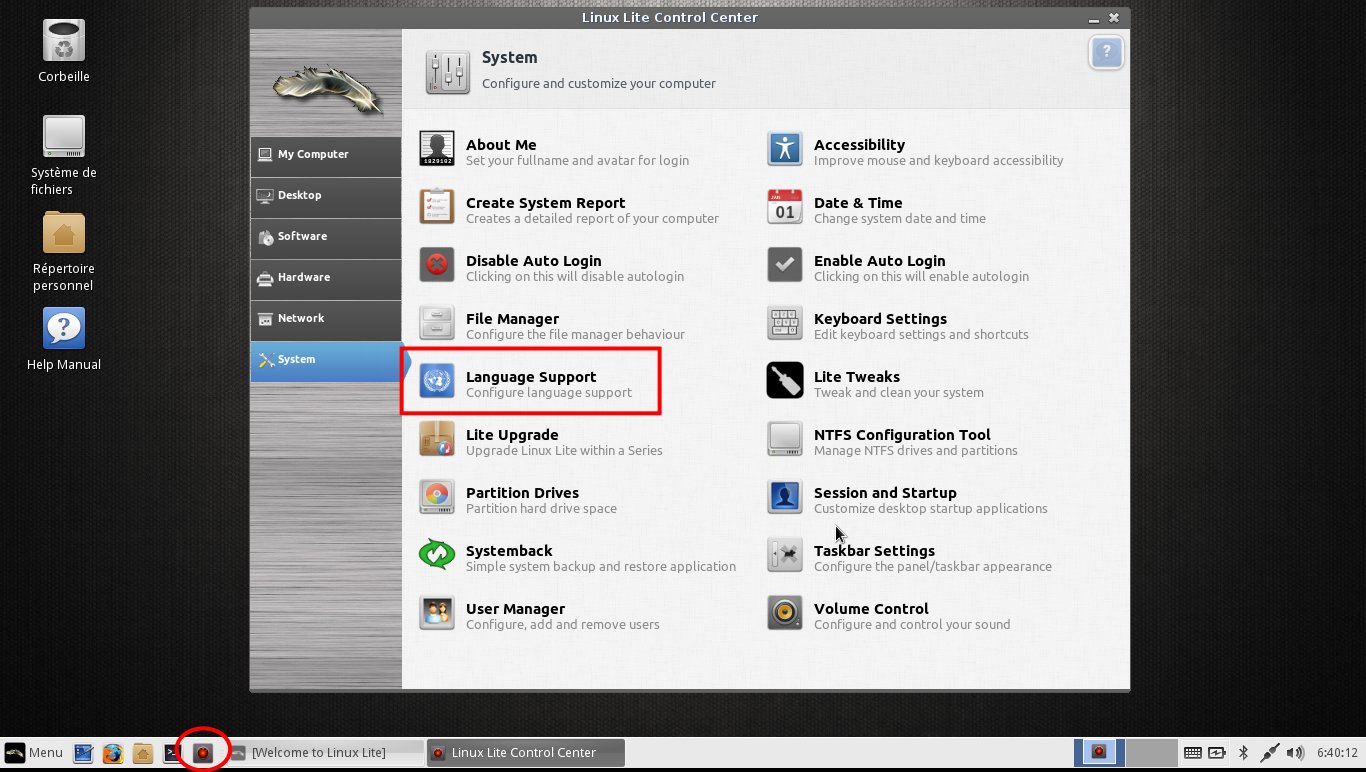Click Linux Lite Control Center taskbar button
This screenshot has height=772, width=1366.
click(526, 753)
